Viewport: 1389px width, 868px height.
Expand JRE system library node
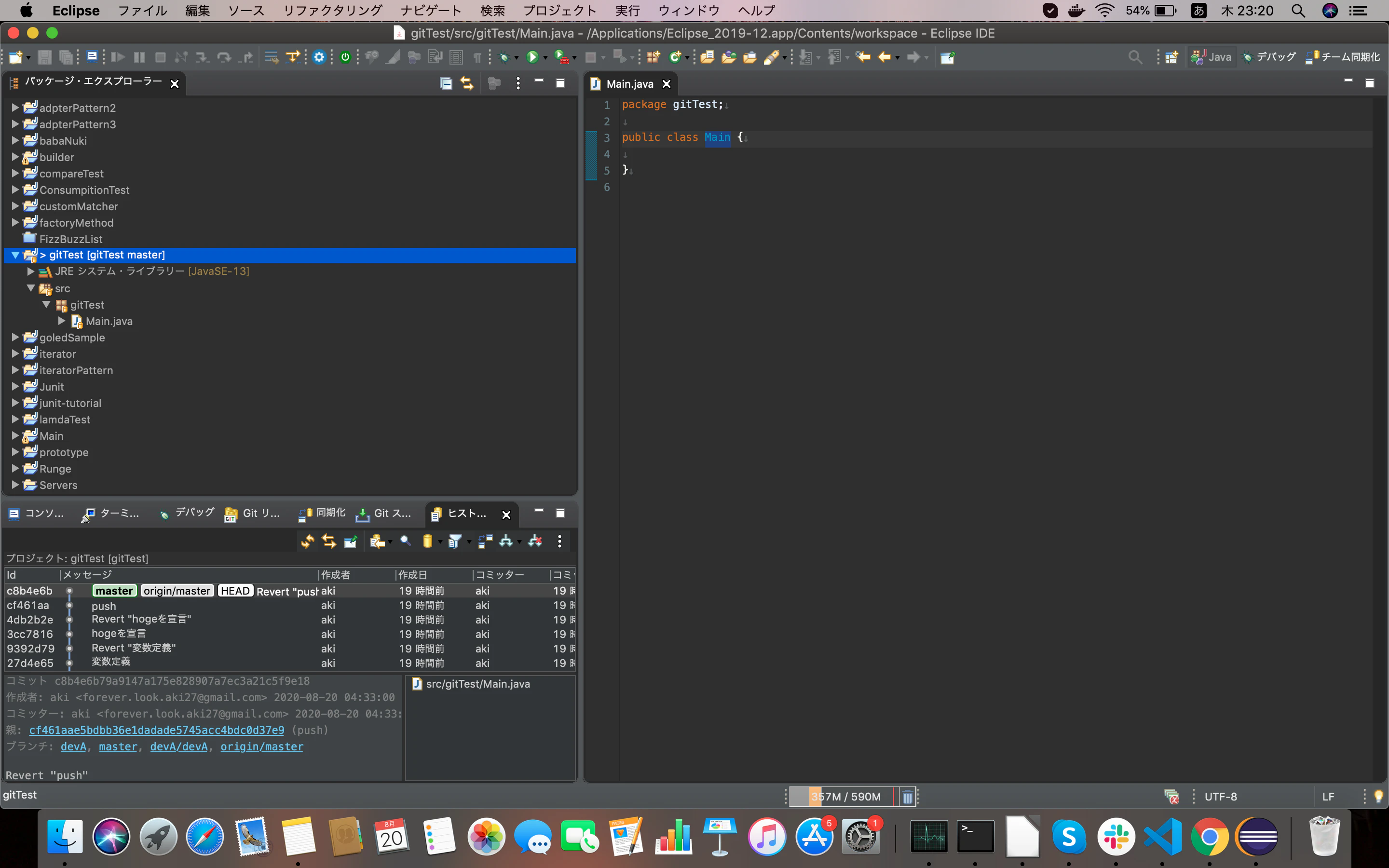click(31, 271)
